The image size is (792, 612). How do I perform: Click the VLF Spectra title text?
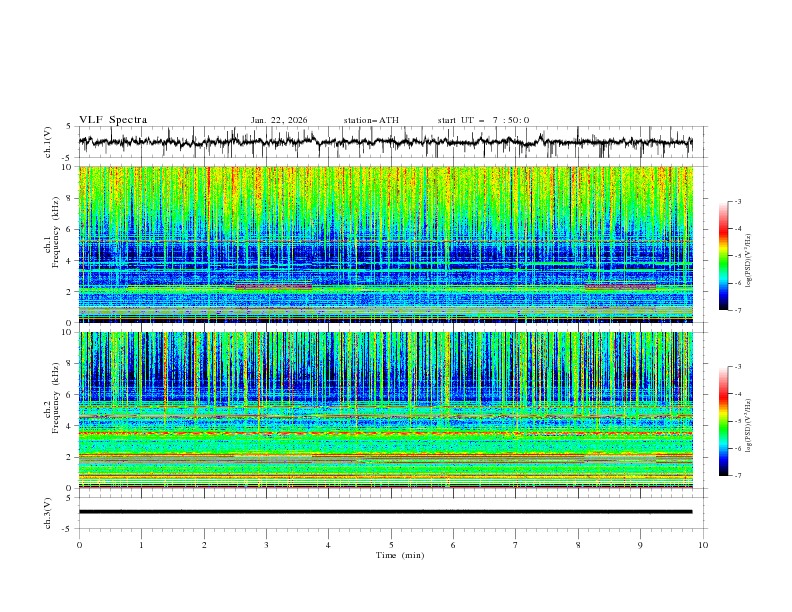click(113, 120)
